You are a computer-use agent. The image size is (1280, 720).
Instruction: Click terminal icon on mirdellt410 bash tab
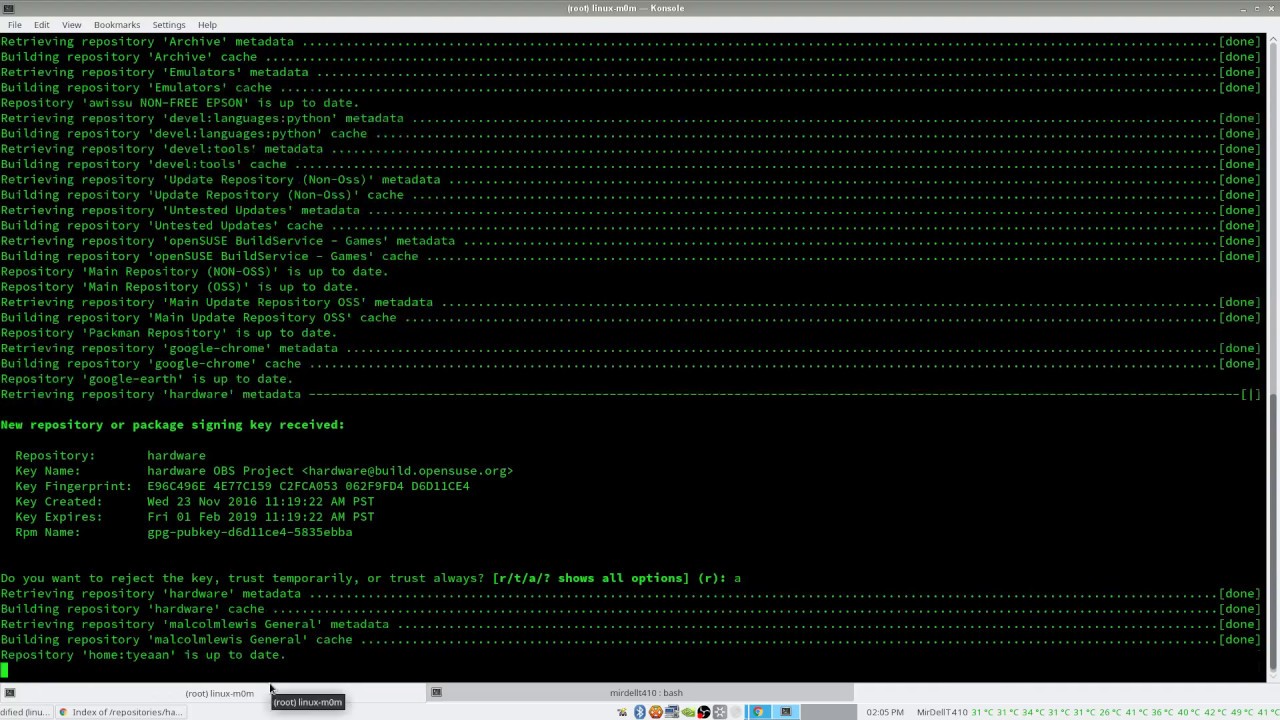(436, 692)
